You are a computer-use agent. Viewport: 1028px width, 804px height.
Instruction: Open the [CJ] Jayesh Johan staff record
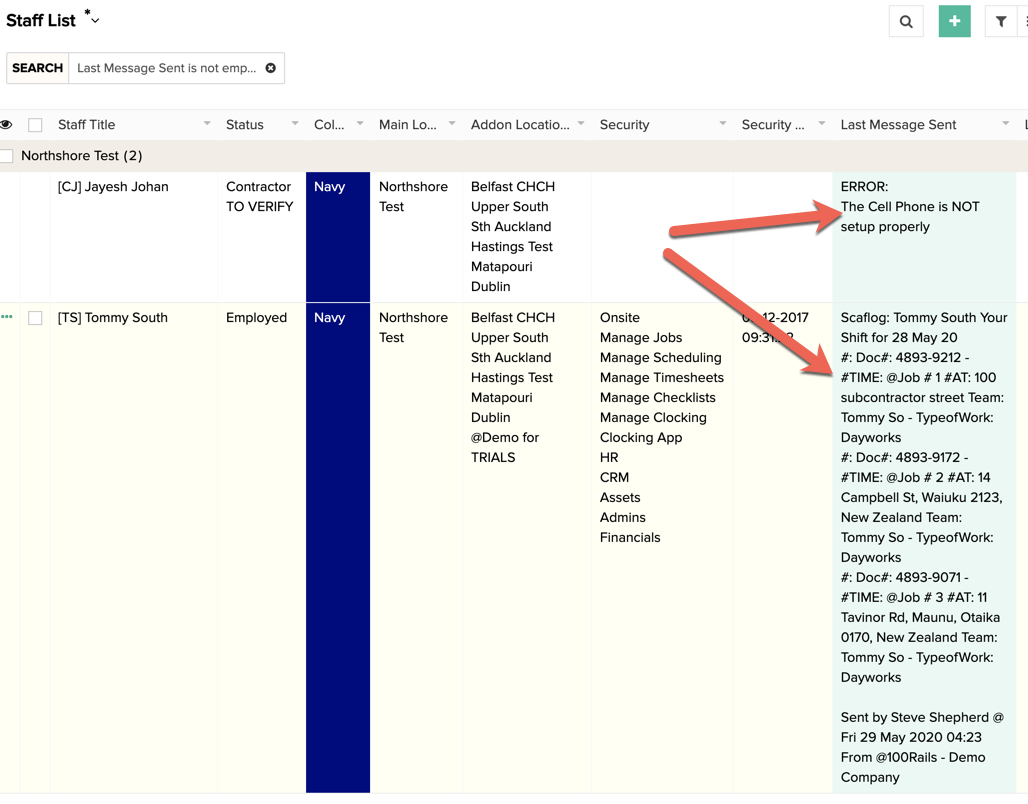click(x=113, y=187)
